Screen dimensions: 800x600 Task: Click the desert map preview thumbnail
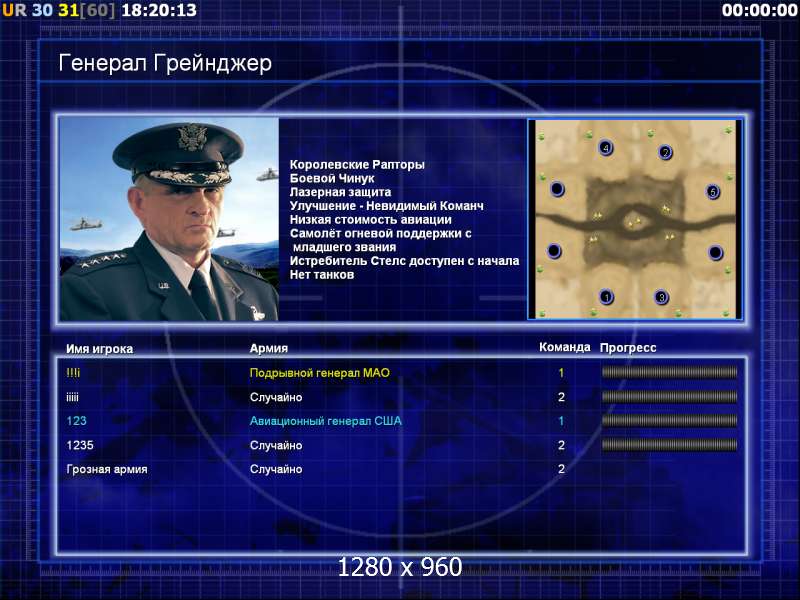click(635, 219)
